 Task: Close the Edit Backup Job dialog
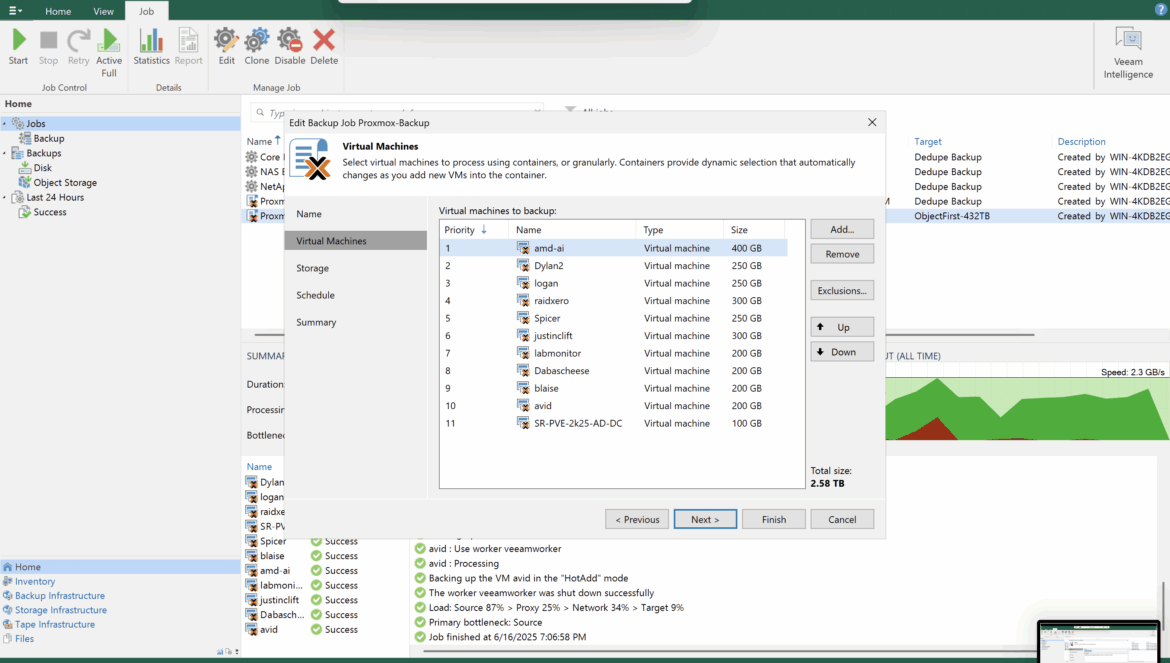click(x=872, y=122)
